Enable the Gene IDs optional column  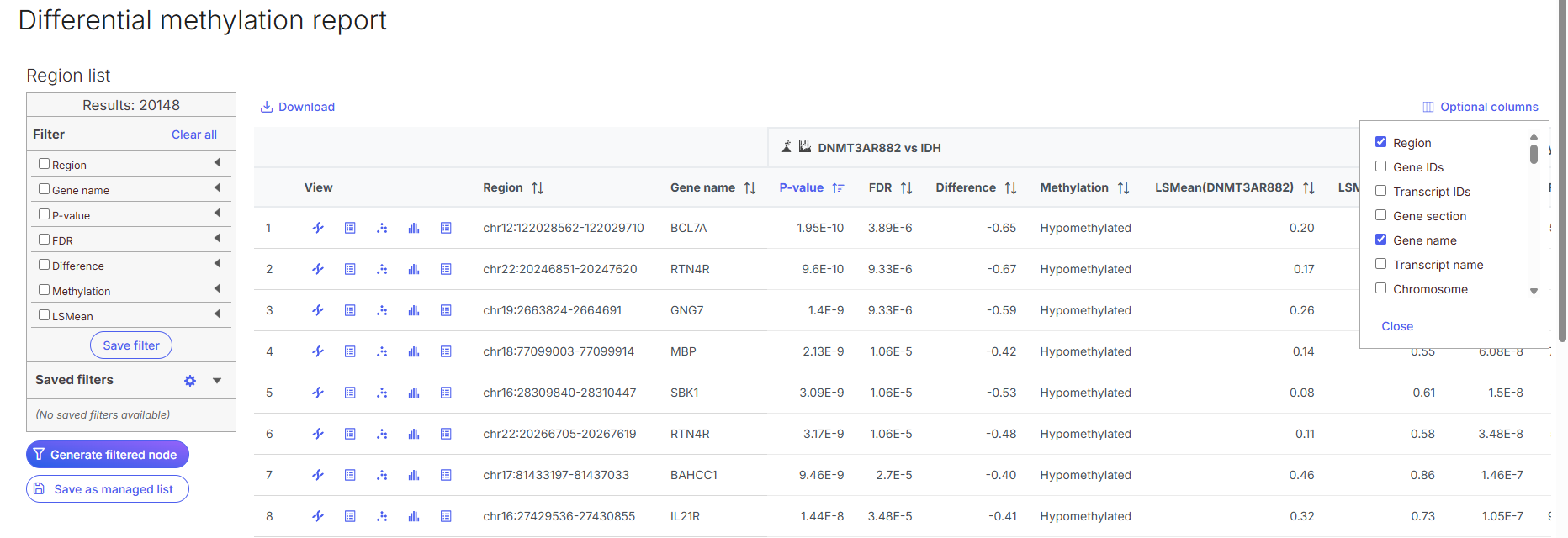pos(1380,166)
